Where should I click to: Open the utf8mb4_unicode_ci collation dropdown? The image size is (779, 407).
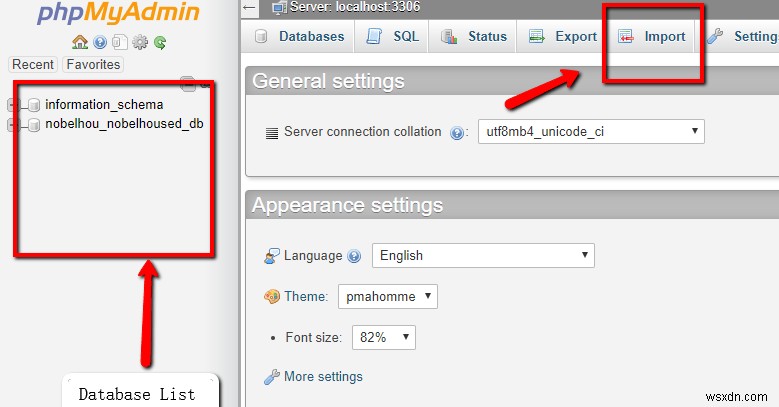(591, 132)
